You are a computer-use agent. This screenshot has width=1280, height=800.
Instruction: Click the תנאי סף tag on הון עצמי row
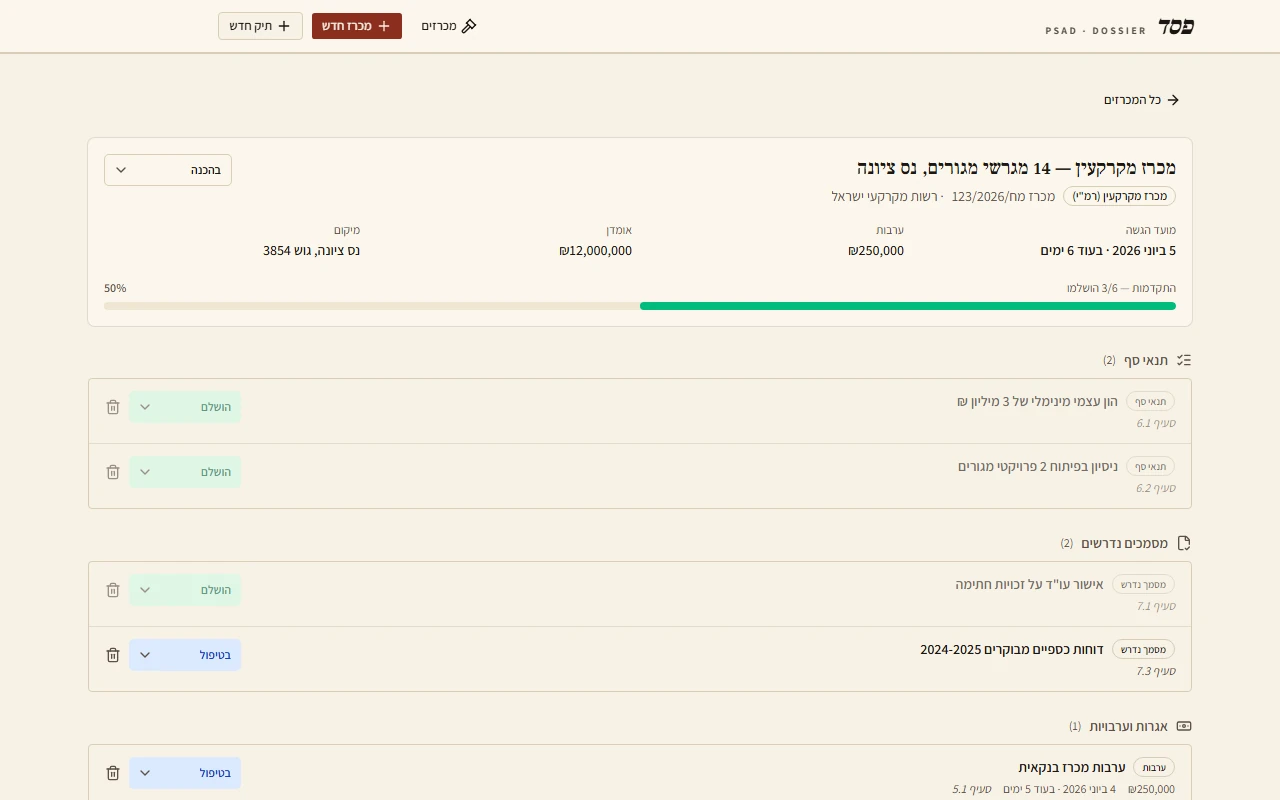1150,401
